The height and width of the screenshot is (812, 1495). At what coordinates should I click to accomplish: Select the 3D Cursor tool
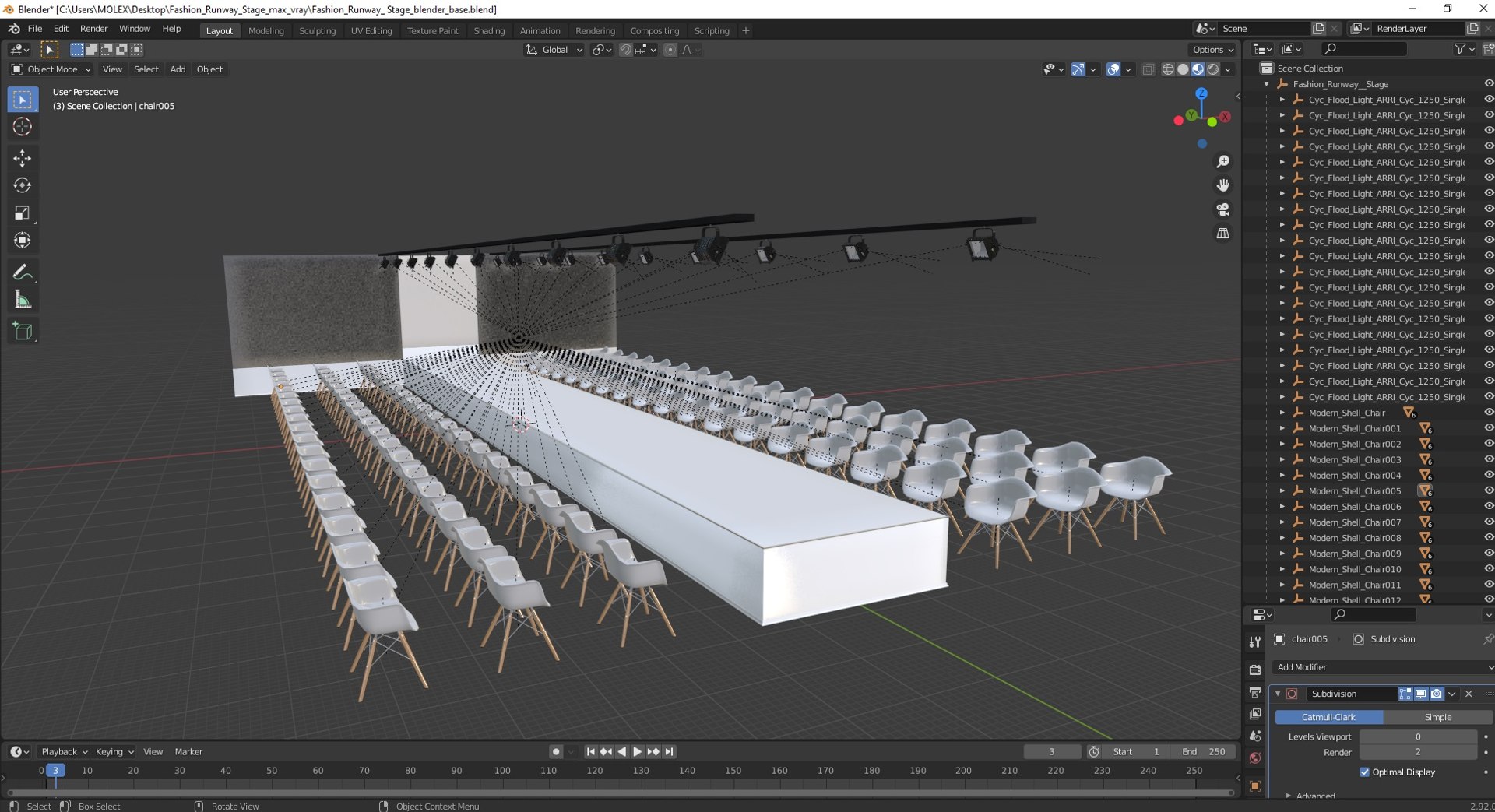tap(22, 127)
